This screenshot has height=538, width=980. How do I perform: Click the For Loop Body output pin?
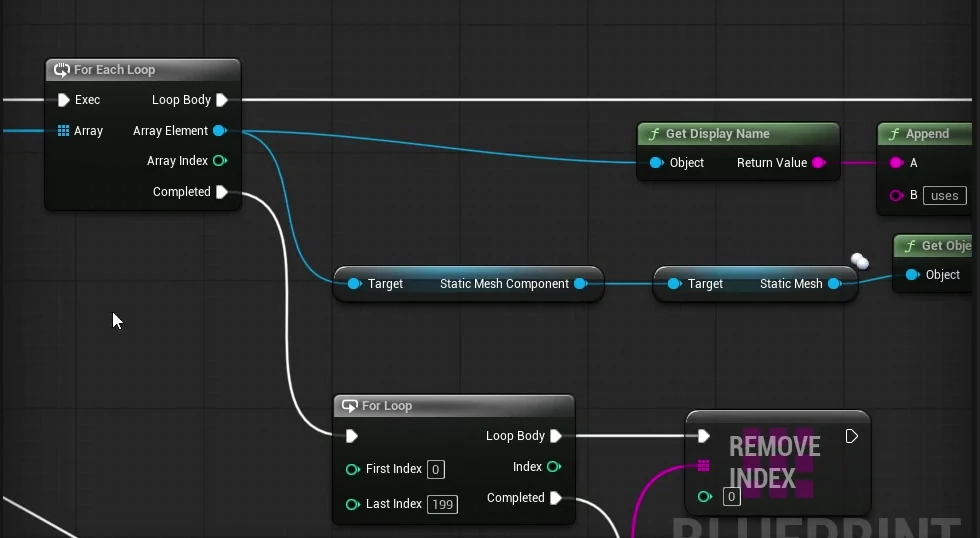(556, 436)
